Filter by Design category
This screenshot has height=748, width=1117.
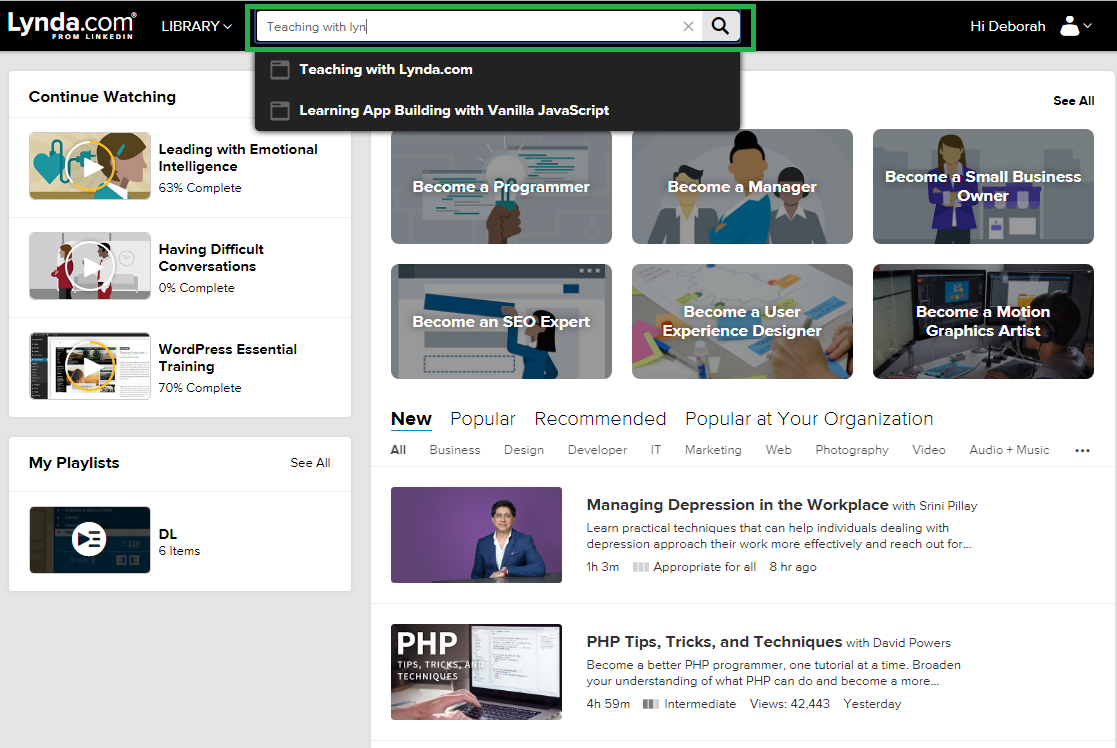pyautogui.click(x=524, y=450)
